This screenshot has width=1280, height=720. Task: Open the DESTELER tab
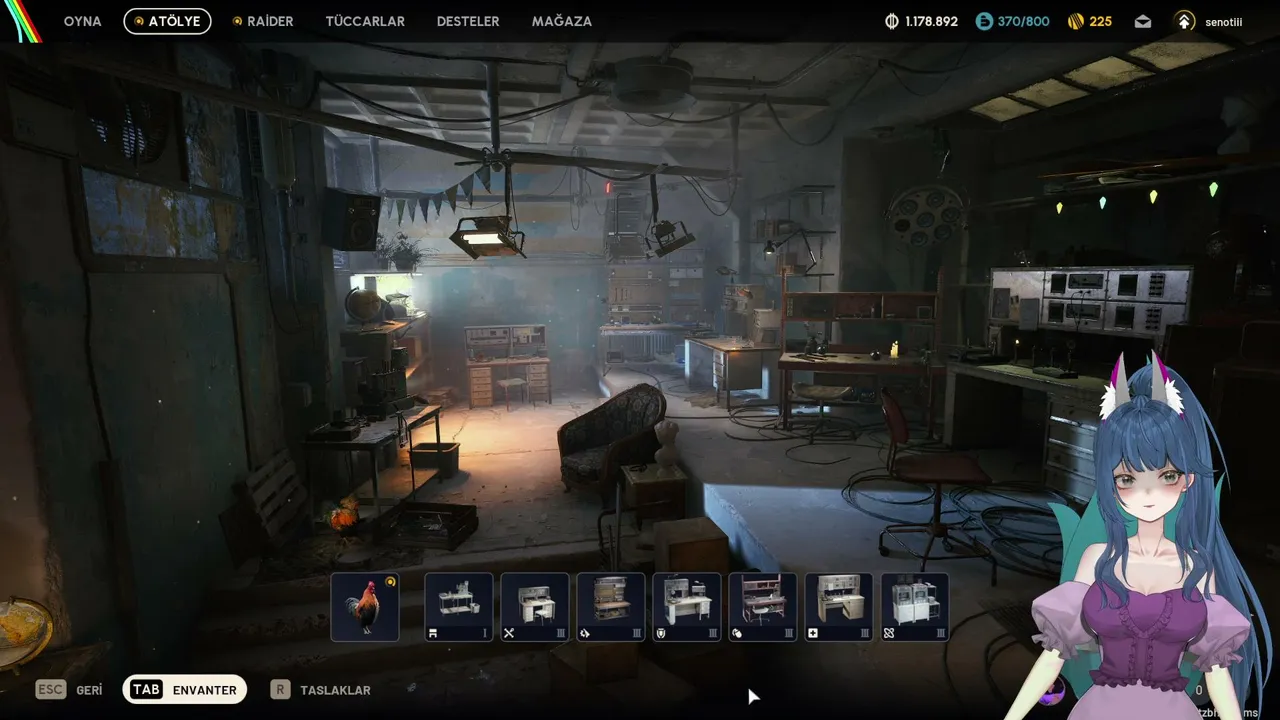[x=468, y=21]
